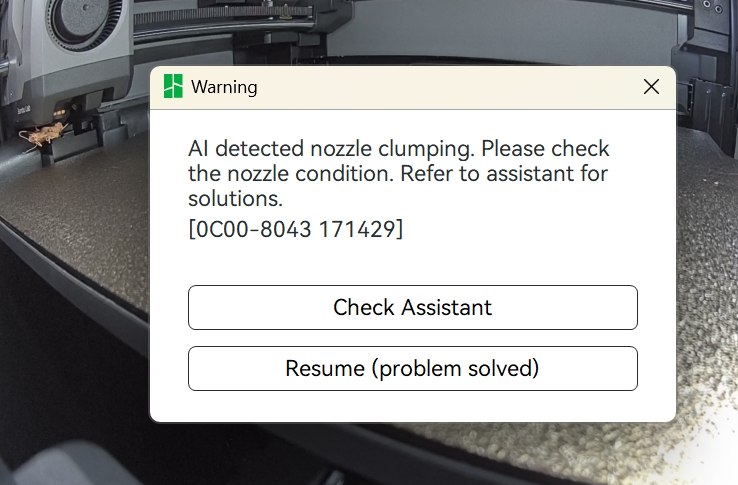Click the green Bambu logo icon
The image size is (738, 485).
click(173, 86)
